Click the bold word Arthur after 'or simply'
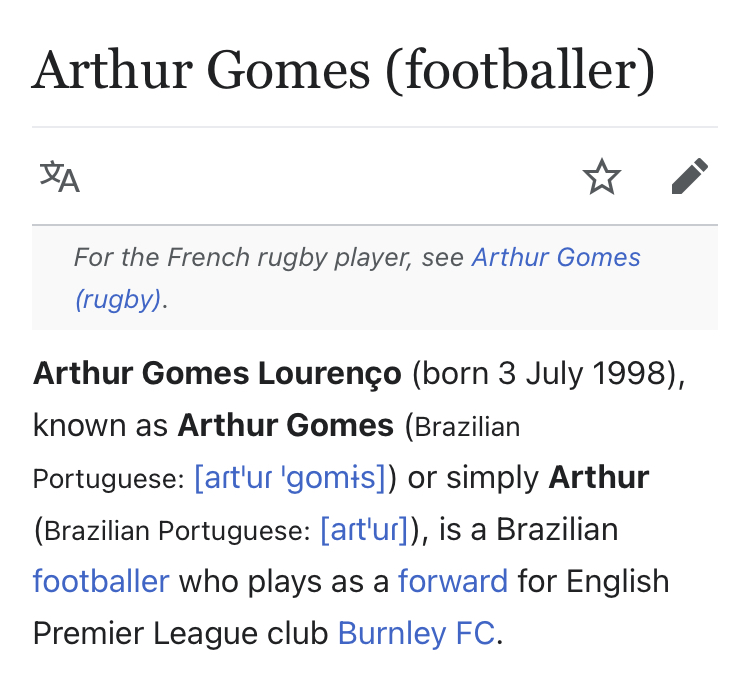The width and height of the screenshot is (750, 679). click(598, 478)
